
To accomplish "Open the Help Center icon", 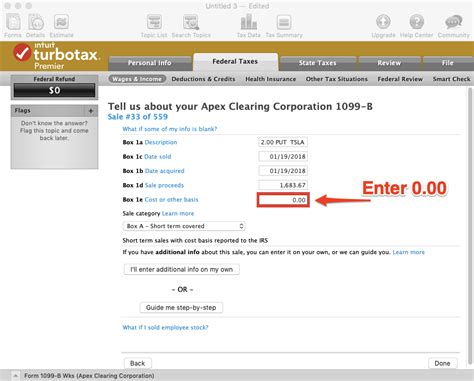I will tap(416, 22).
